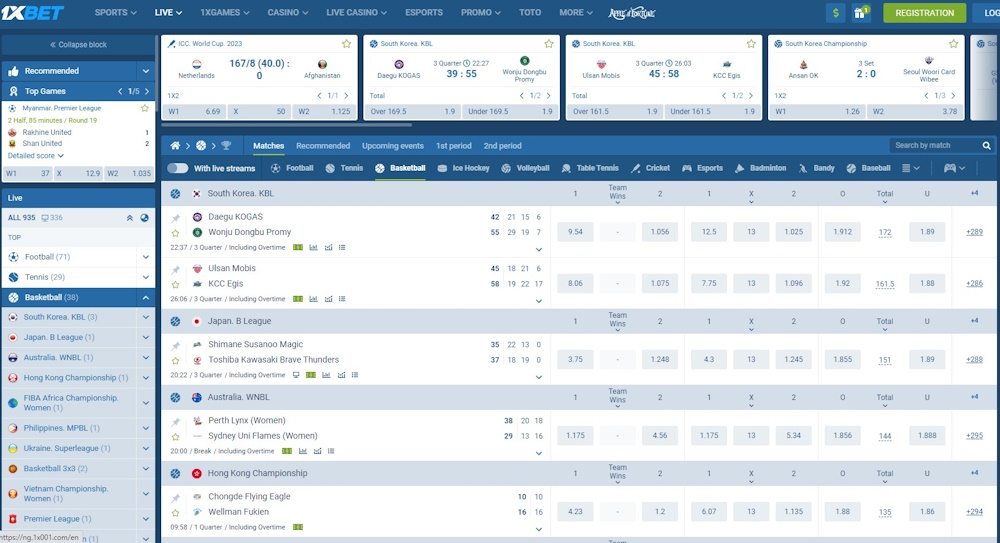Pin the Ulsan Mobis match
1000x543 pixels.
tap(175, 270)
